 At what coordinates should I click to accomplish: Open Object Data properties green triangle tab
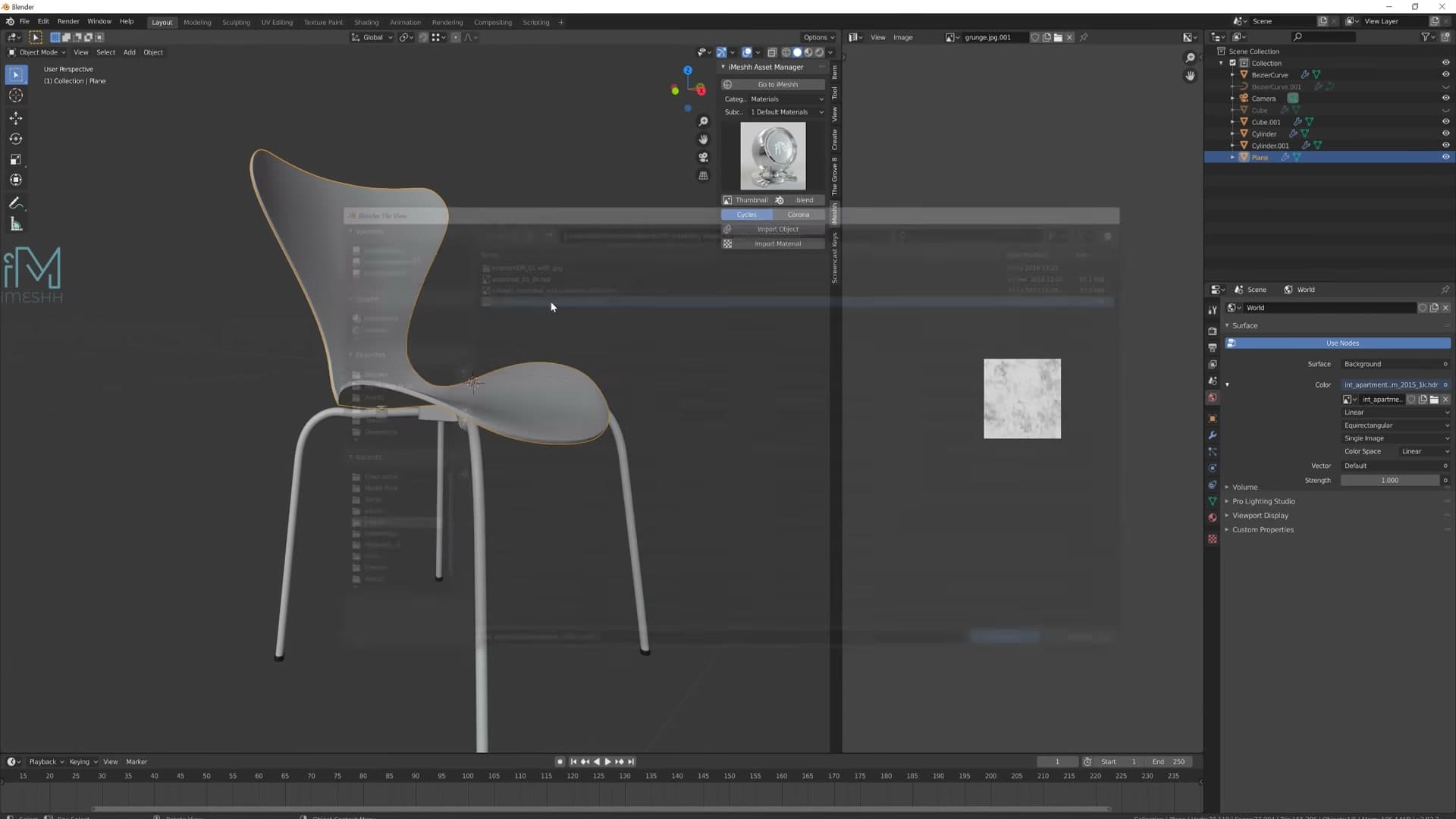(1212, 501)
